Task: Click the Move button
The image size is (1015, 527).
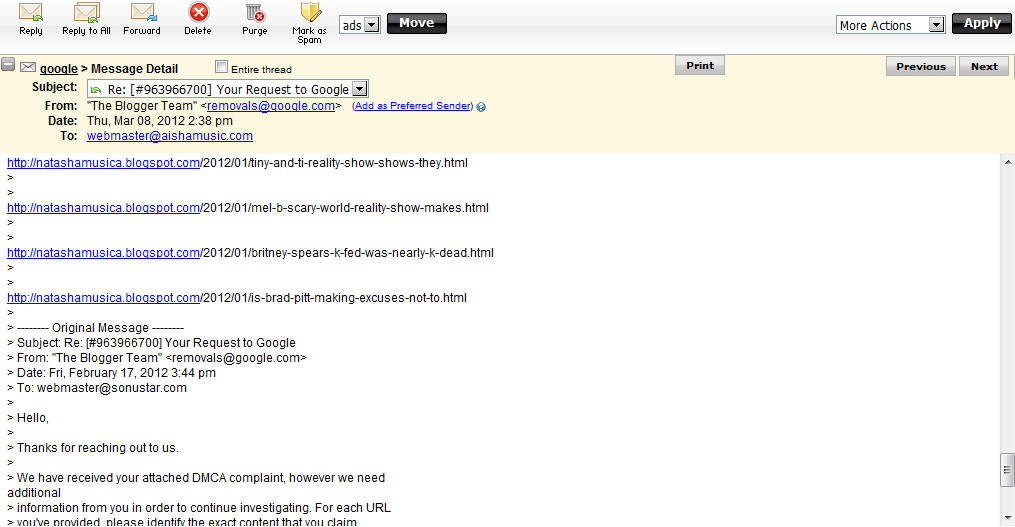Action: [417, 23]
